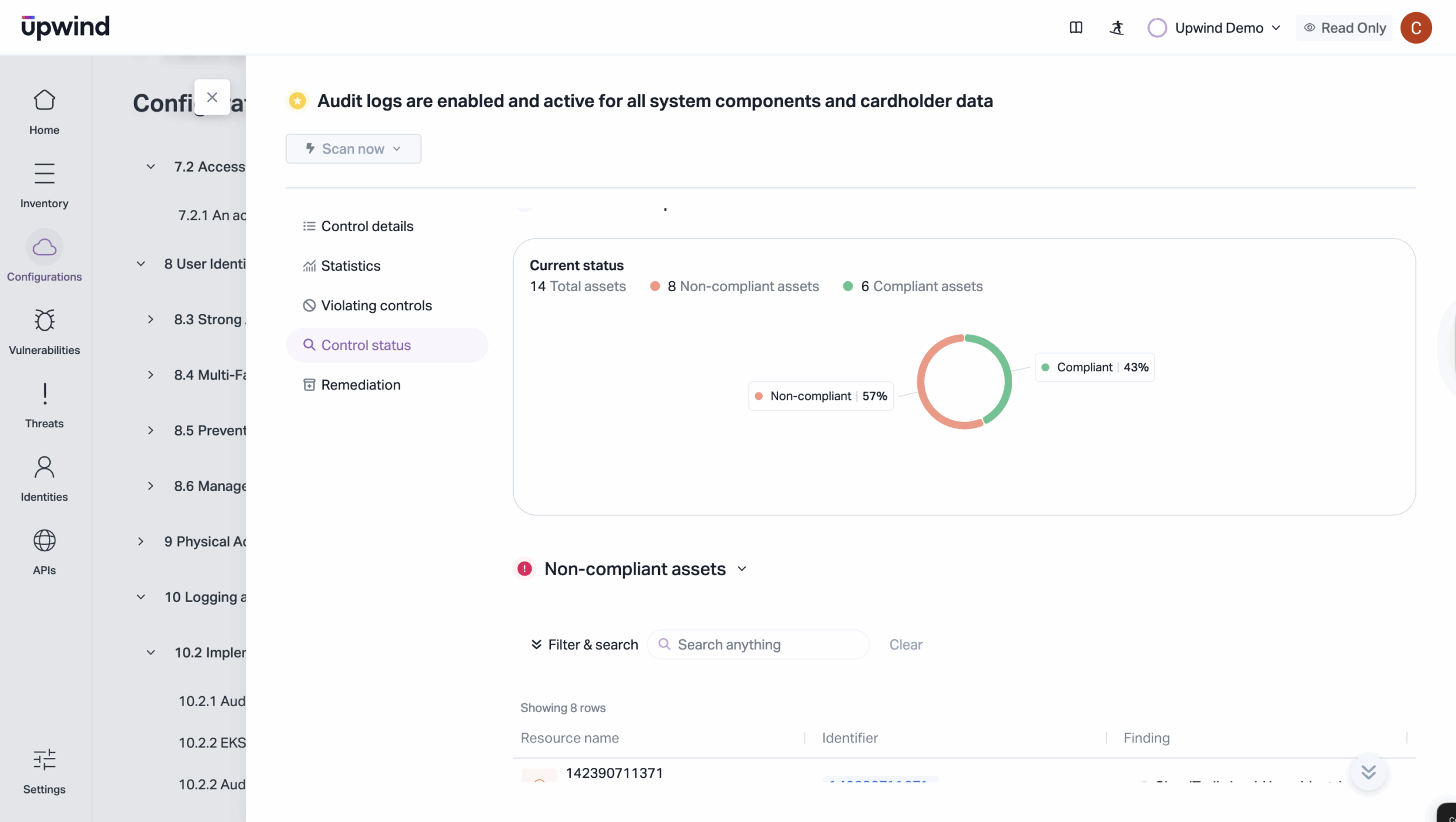Click the double-chevron scroll down button
1456x822 pixels.
tap(1368, 772)
